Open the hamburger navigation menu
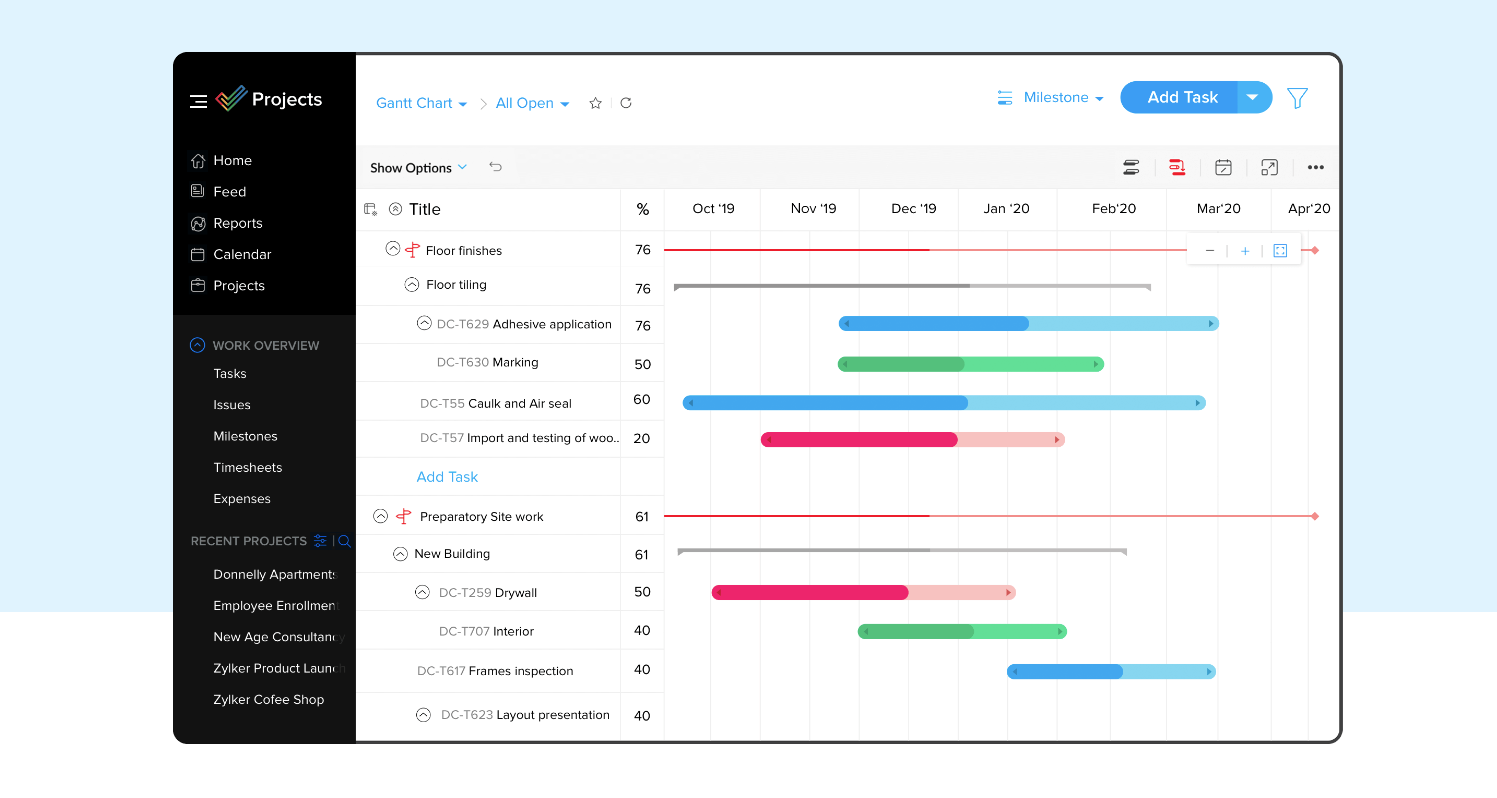 click(198, 101)
